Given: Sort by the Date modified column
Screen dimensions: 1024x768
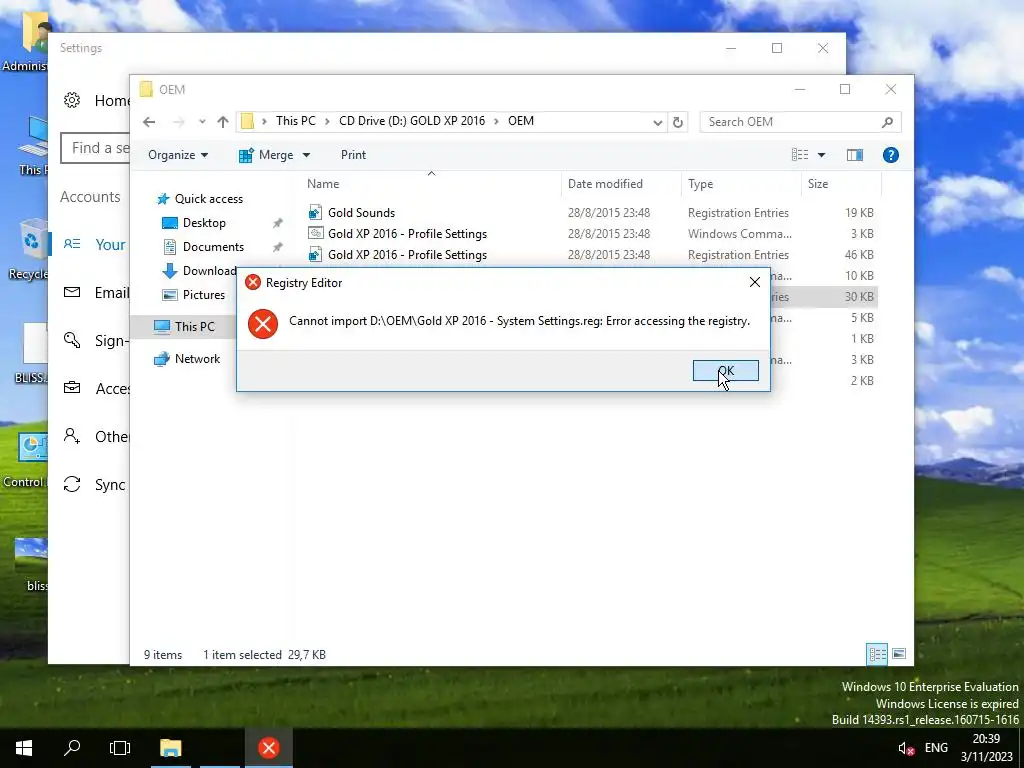Looking at the screenshot, I should coord(605,184).
